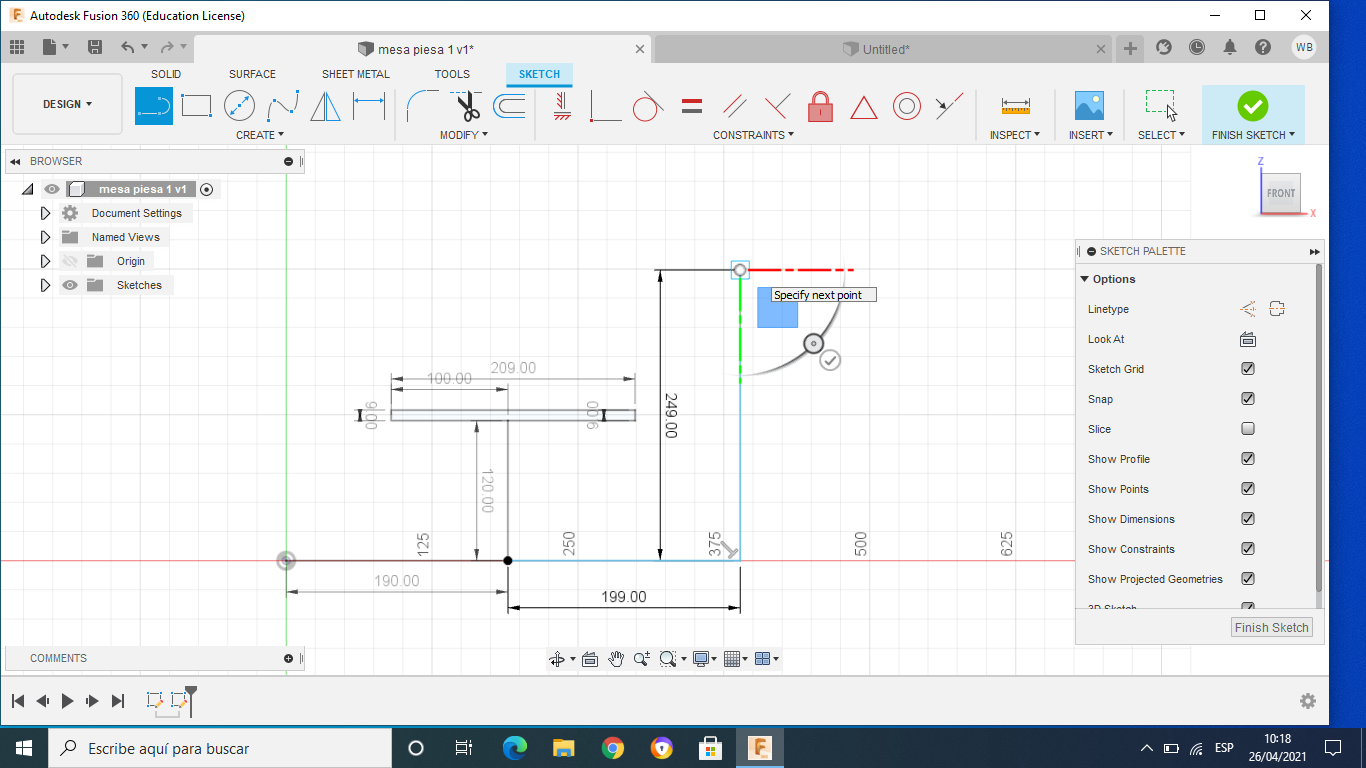Open the CREATE dropdown menu
Screen dimensions: 1366x768
(260, 135)
